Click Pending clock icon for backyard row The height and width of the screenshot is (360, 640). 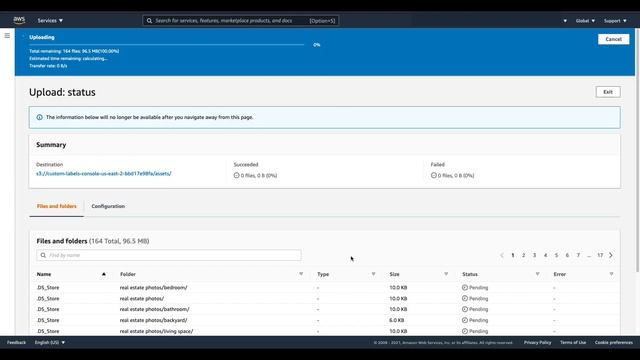pyautogui.click(x=464, y=320)
